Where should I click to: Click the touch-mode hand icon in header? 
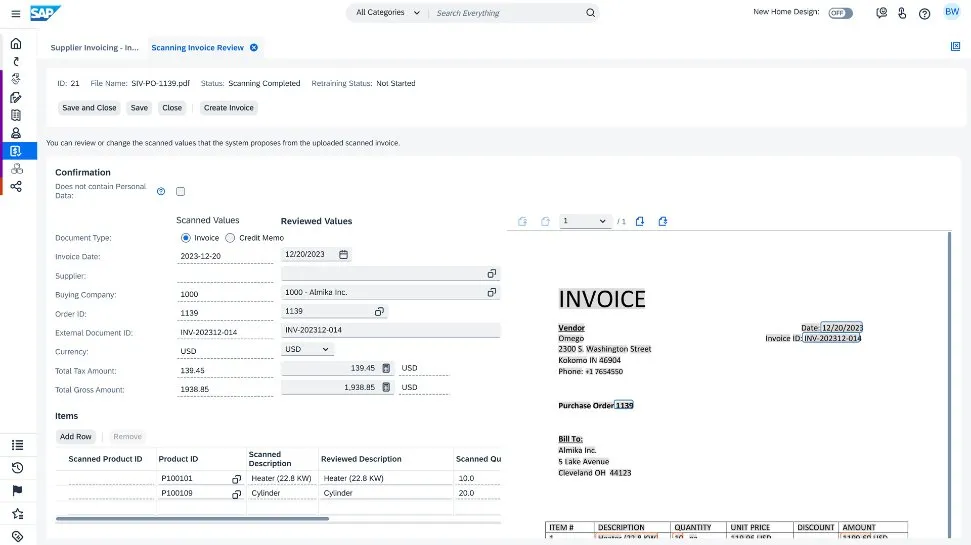pyautogui.click(x=902, y=12)
